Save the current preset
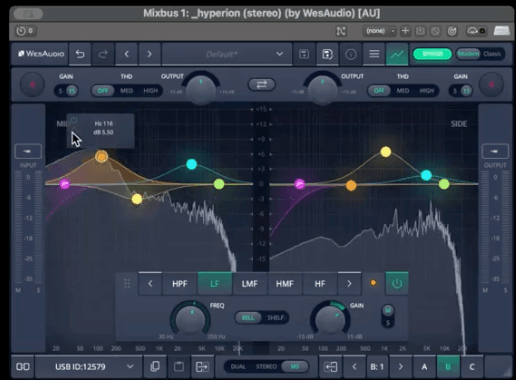516x380 pixels. (304, 54)
